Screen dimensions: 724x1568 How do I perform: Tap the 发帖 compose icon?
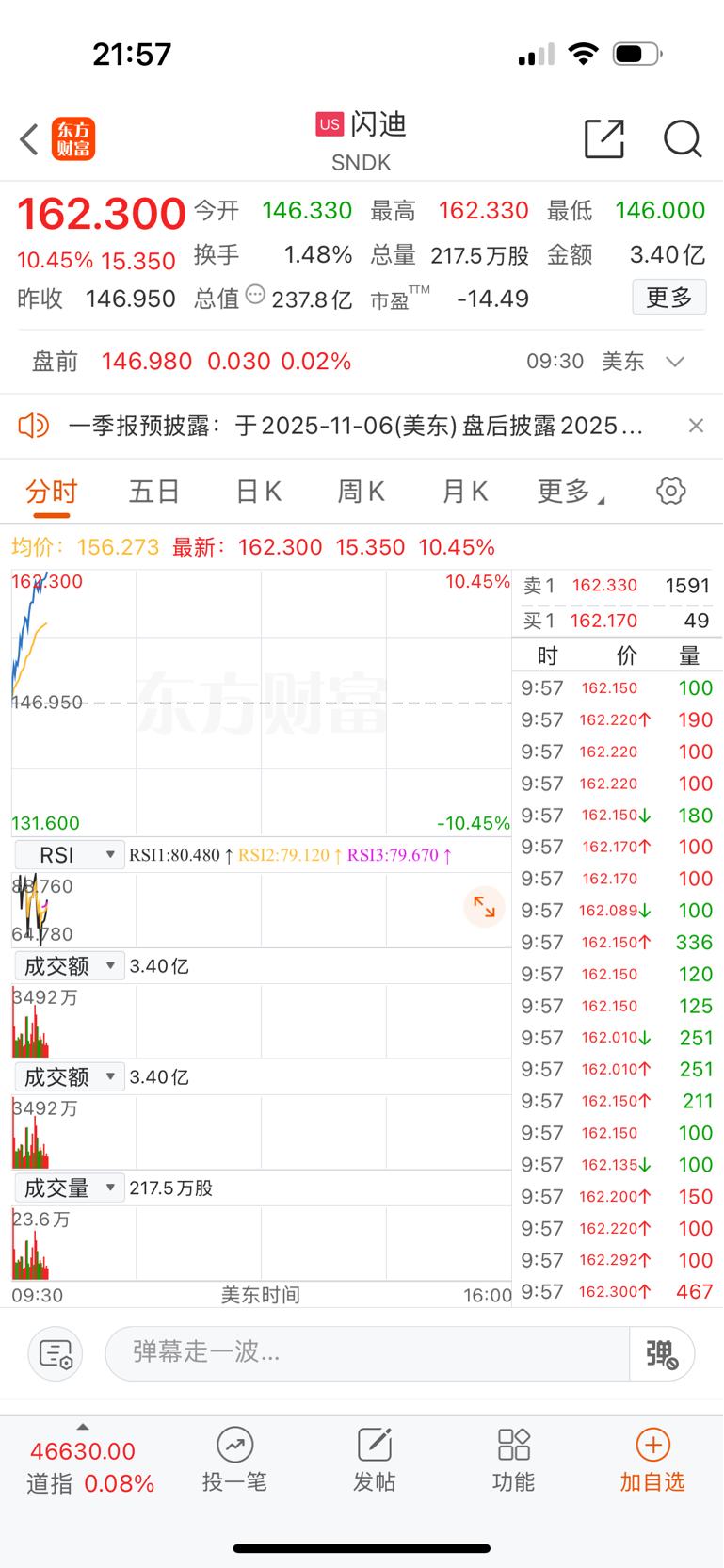click(374, 1445)
